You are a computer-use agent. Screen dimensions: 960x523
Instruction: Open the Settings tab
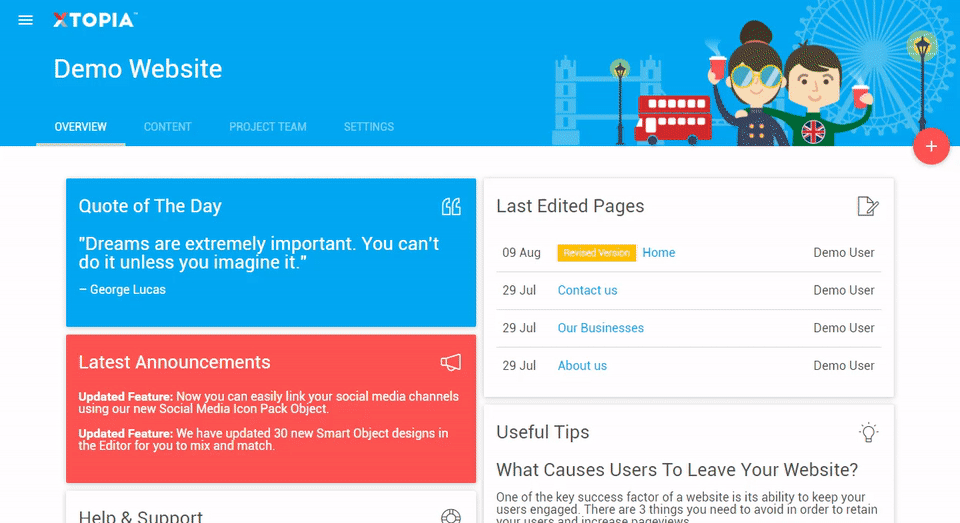coord(369,127)
